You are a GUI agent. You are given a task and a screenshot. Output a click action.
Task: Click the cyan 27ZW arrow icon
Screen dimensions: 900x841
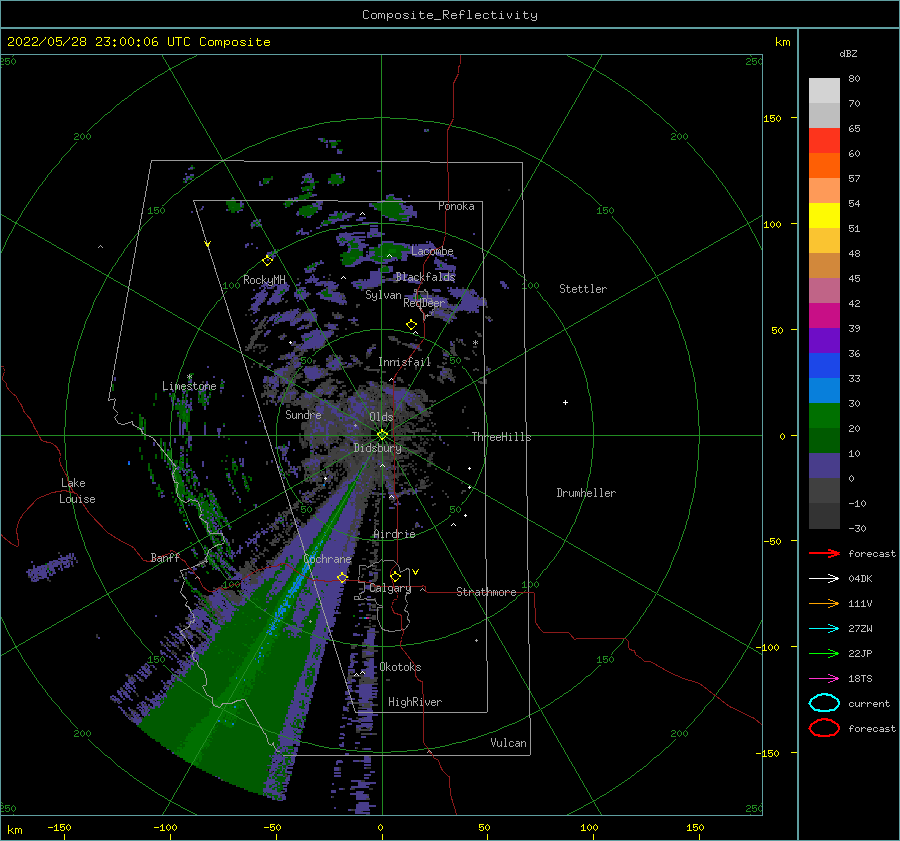coord(824,629)
